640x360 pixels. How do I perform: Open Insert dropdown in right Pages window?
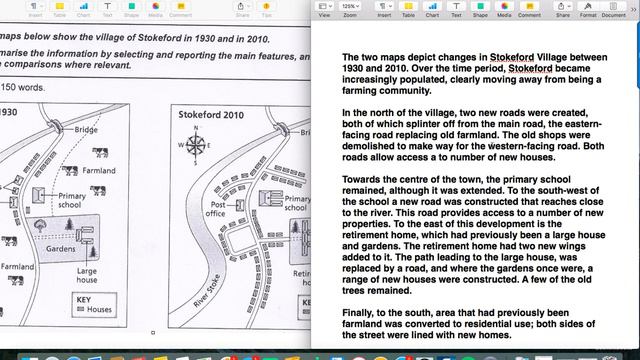pos(384,9)
